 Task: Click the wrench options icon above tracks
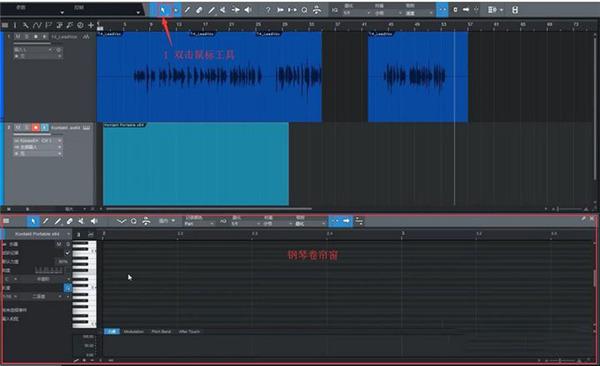[x=25, y=25]
